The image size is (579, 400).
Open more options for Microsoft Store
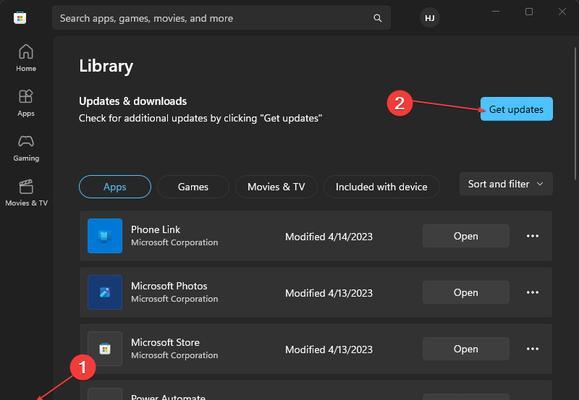pos(532,349)
